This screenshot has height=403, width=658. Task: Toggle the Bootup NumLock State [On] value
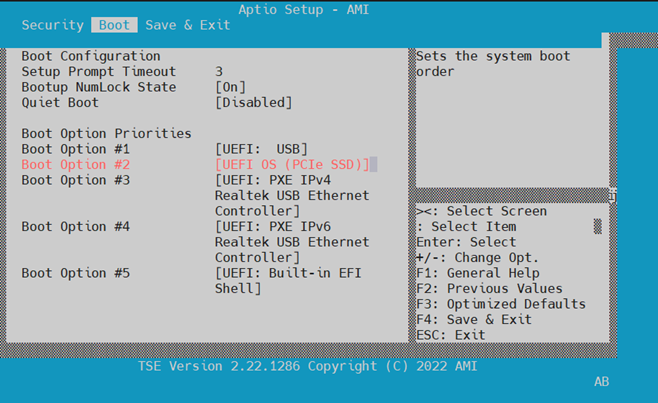click(x=230, y=87)
